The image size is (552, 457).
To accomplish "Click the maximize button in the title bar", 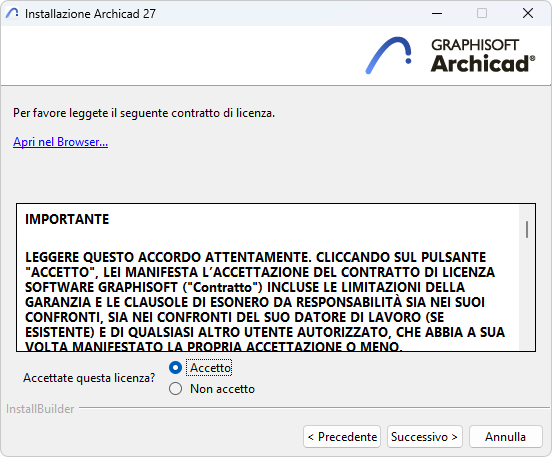I will (x=482, y=13).
